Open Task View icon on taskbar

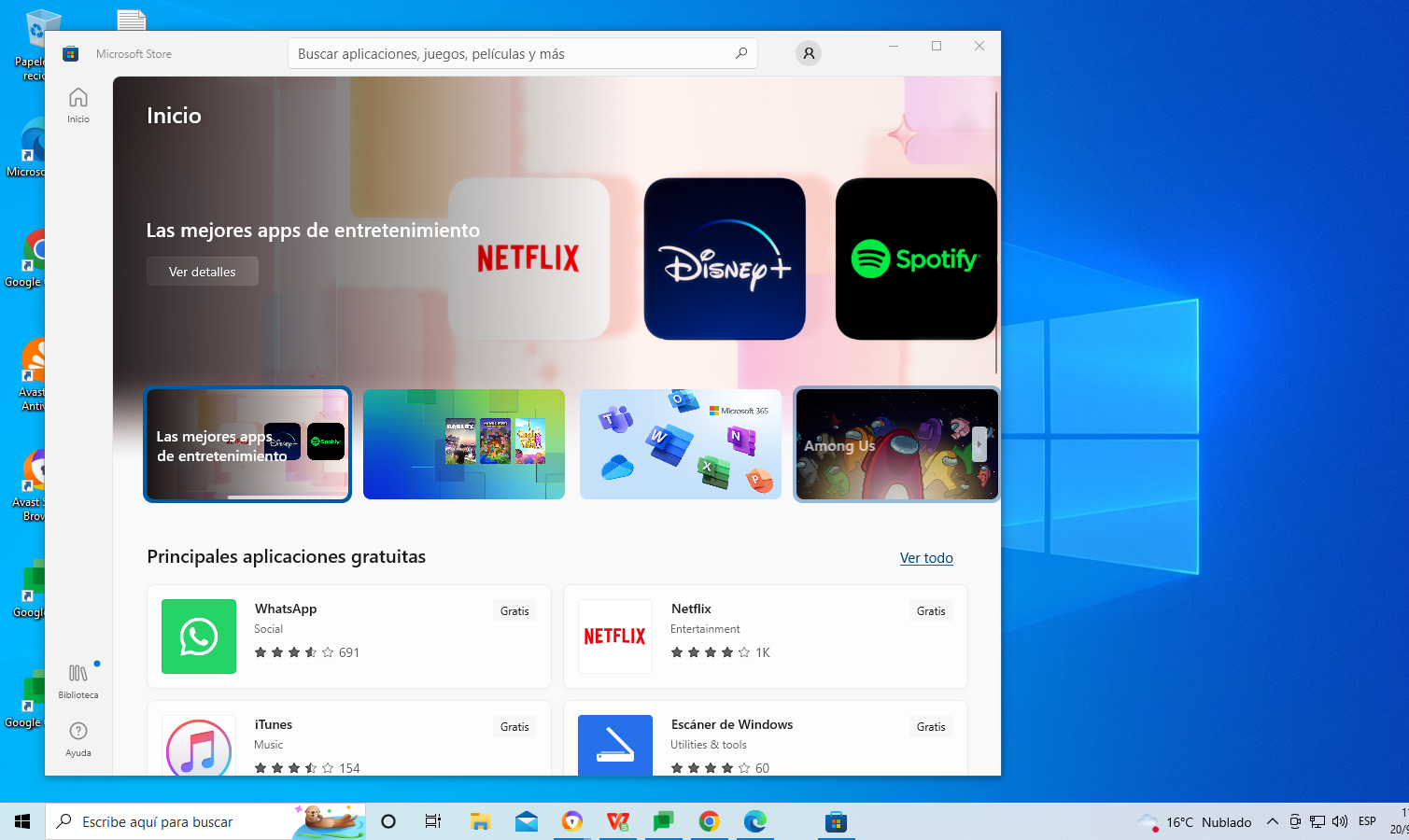(x=433, y=821)
